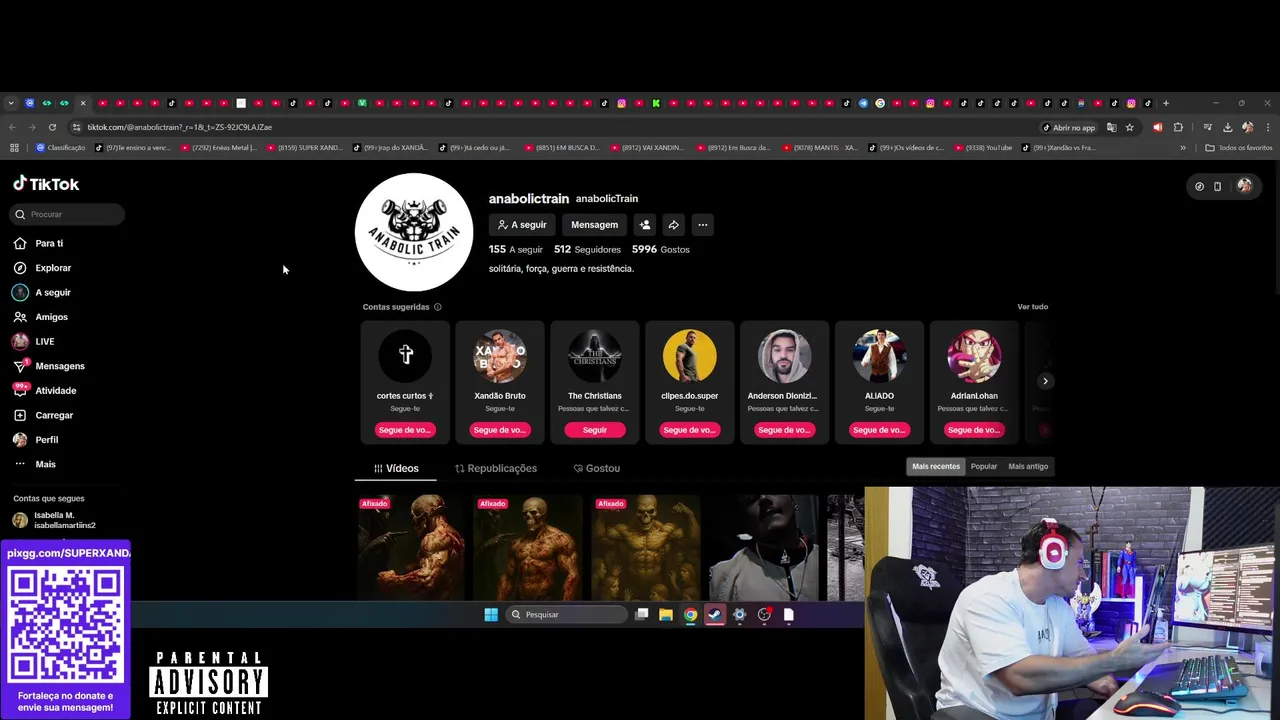Click the Anabolic Train profile picture

[414, 232]
